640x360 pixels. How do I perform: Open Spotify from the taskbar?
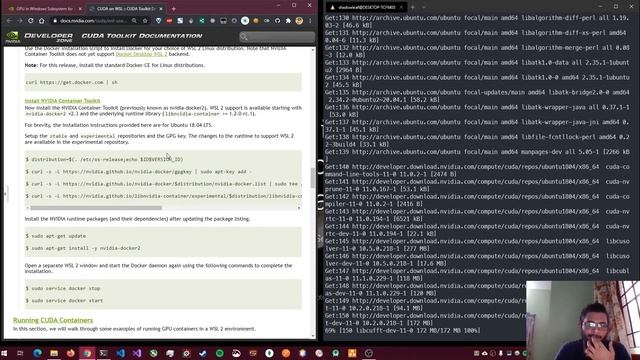tap(220, 353)
